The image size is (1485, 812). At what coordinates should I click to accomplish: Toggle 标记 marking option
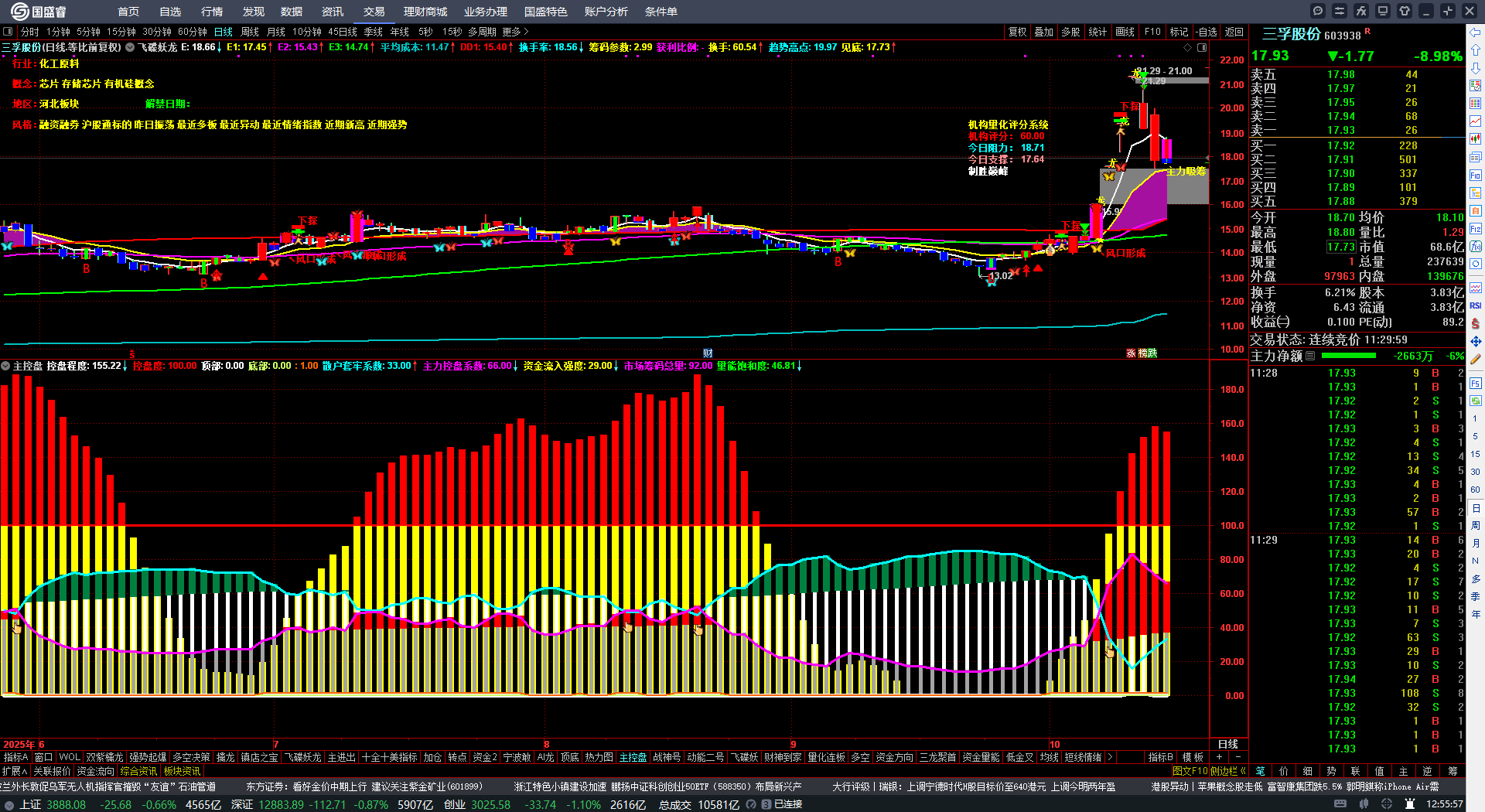coord(1179,32)
